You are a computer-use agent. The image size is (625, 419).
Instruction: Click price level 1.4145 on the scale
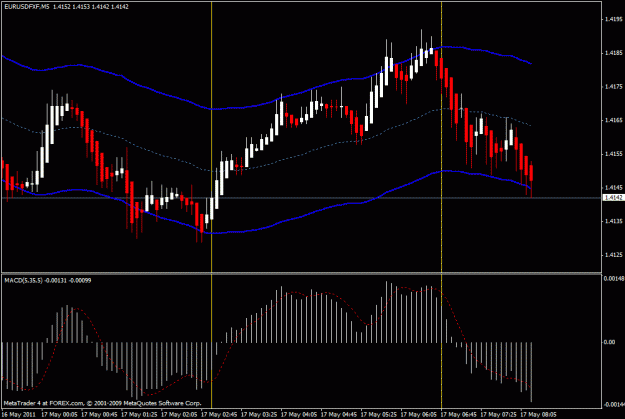coord(614,187)
